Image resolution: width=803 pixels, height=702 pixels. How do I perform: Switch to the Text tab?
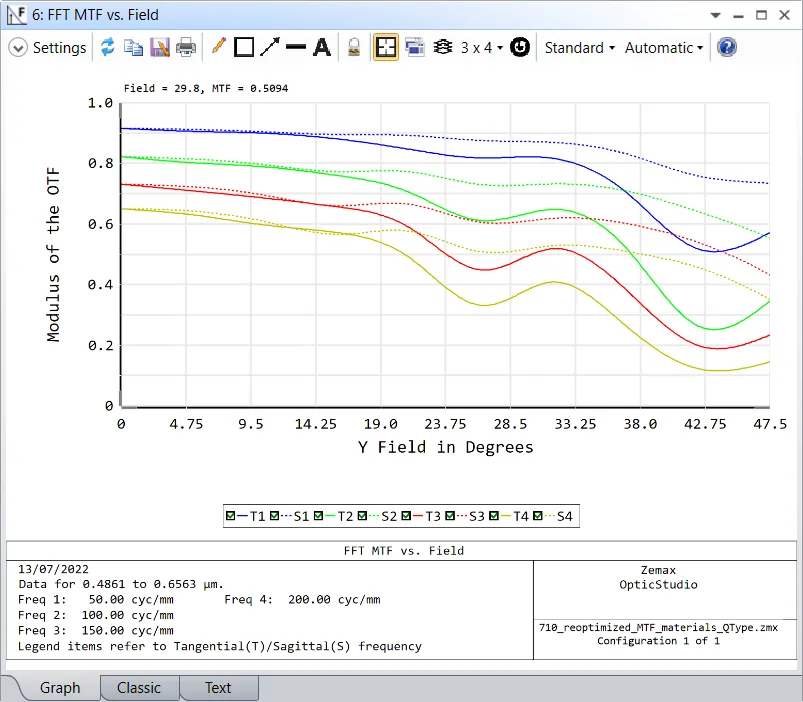[x=218, y=688]
